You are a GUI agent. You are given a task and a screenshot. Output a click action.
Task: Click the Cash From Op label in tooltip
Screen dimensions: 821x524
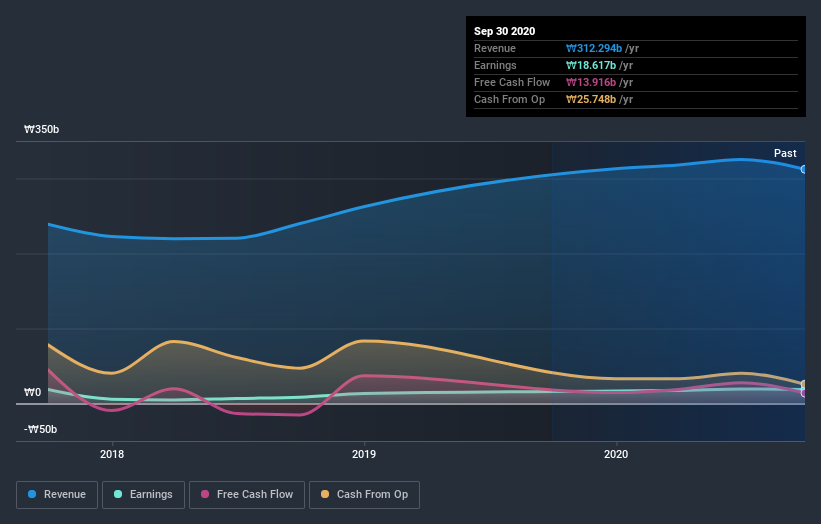click(509, 99)
